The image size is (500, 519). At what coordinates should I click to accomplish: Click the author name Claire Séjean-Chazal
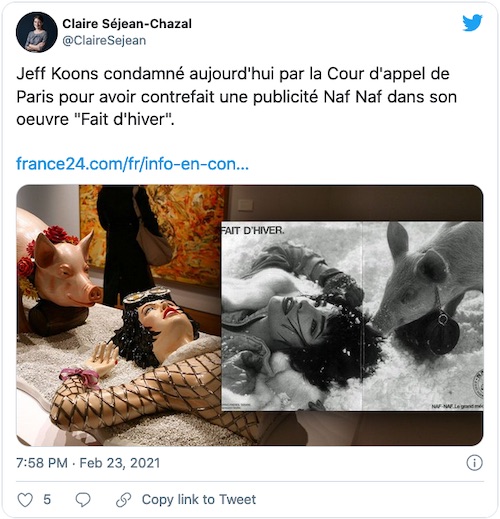127,24
